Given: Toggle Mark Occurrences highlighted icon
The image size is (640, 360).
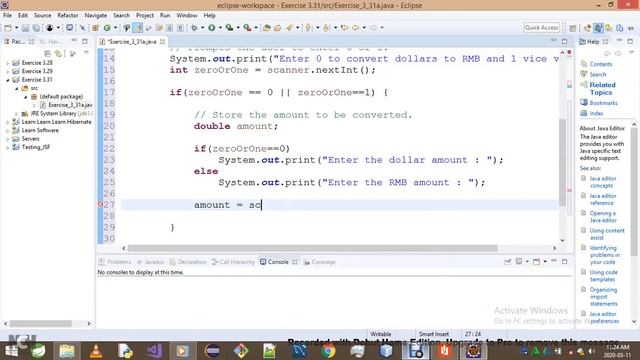Looking at the screenshot, I should coord(138,28).
